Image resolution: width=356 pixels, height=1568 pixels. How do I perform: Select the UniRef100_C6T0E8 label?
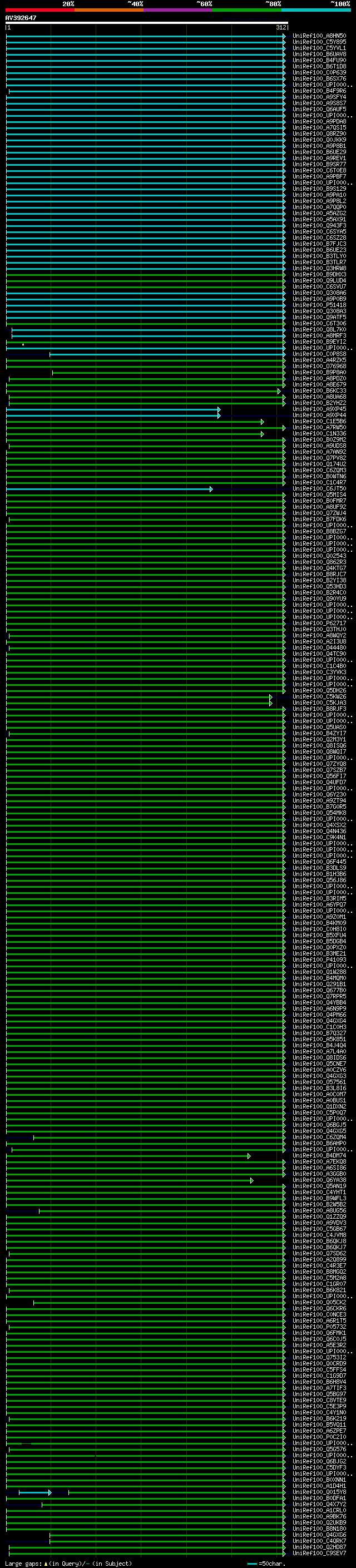319,170
